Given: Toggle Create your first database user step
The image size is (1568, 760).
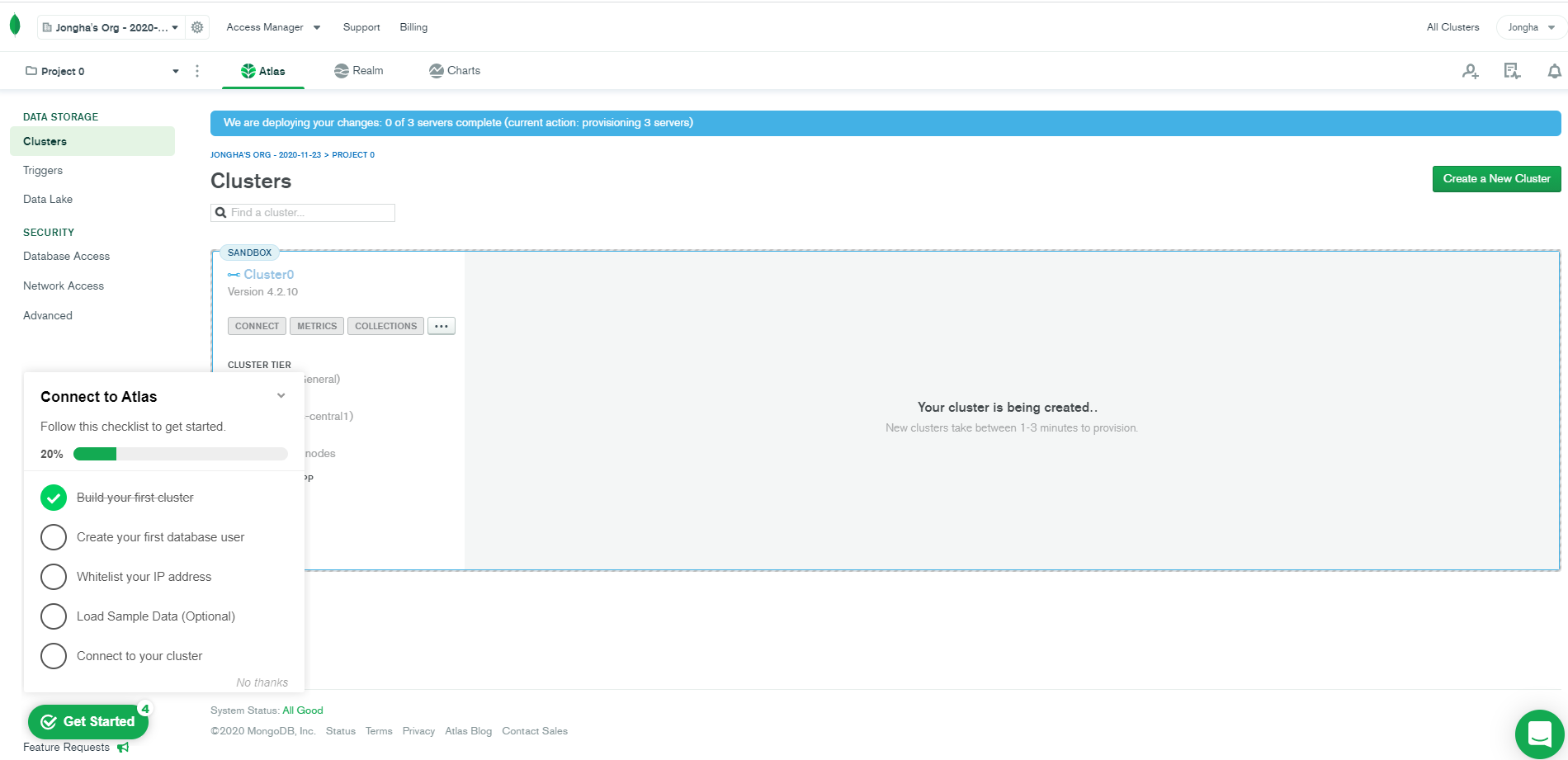Looking at the screenshot, I should 54,537.
